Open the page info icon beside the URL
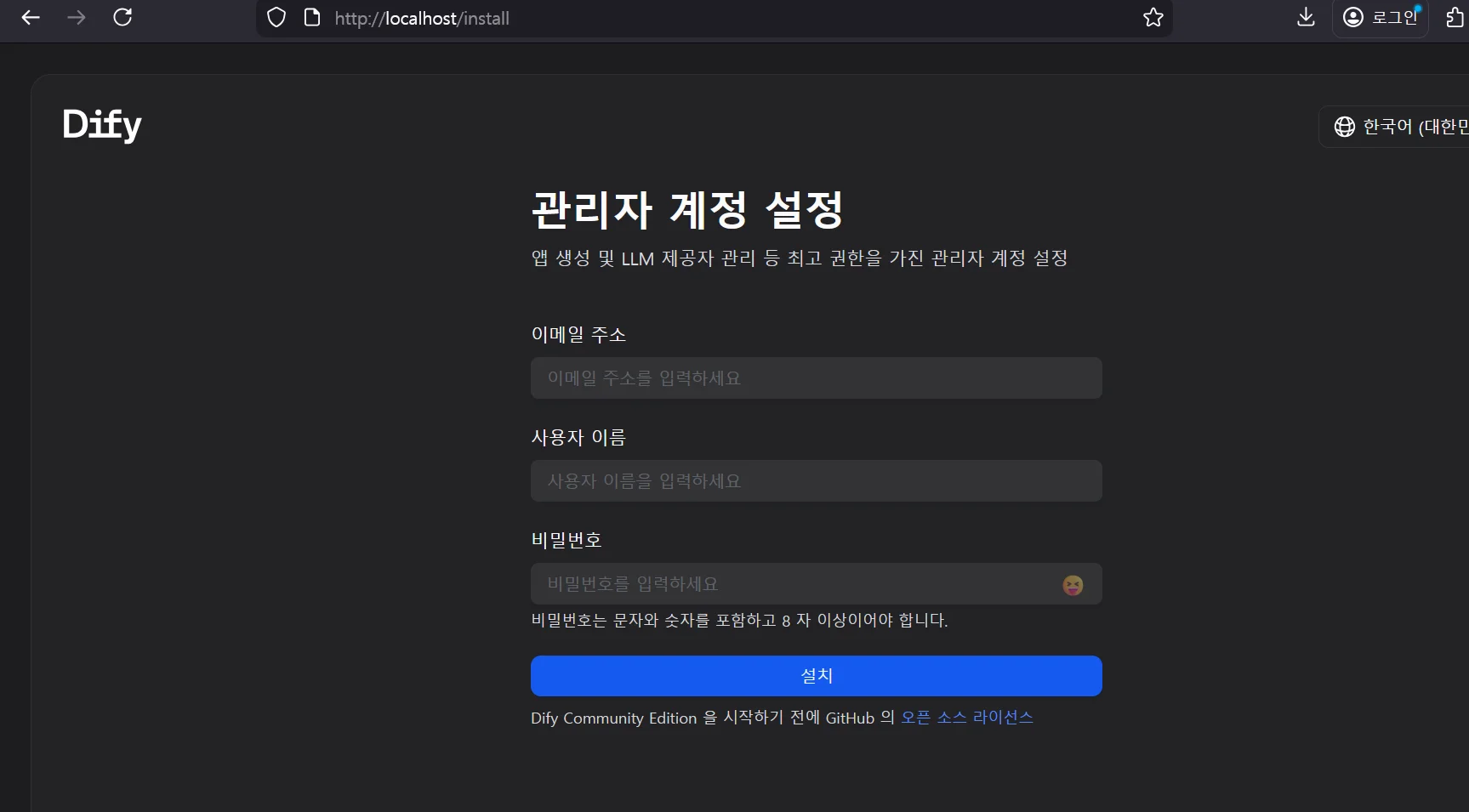This screenshot has width=1469, height=812. (312, 18)
